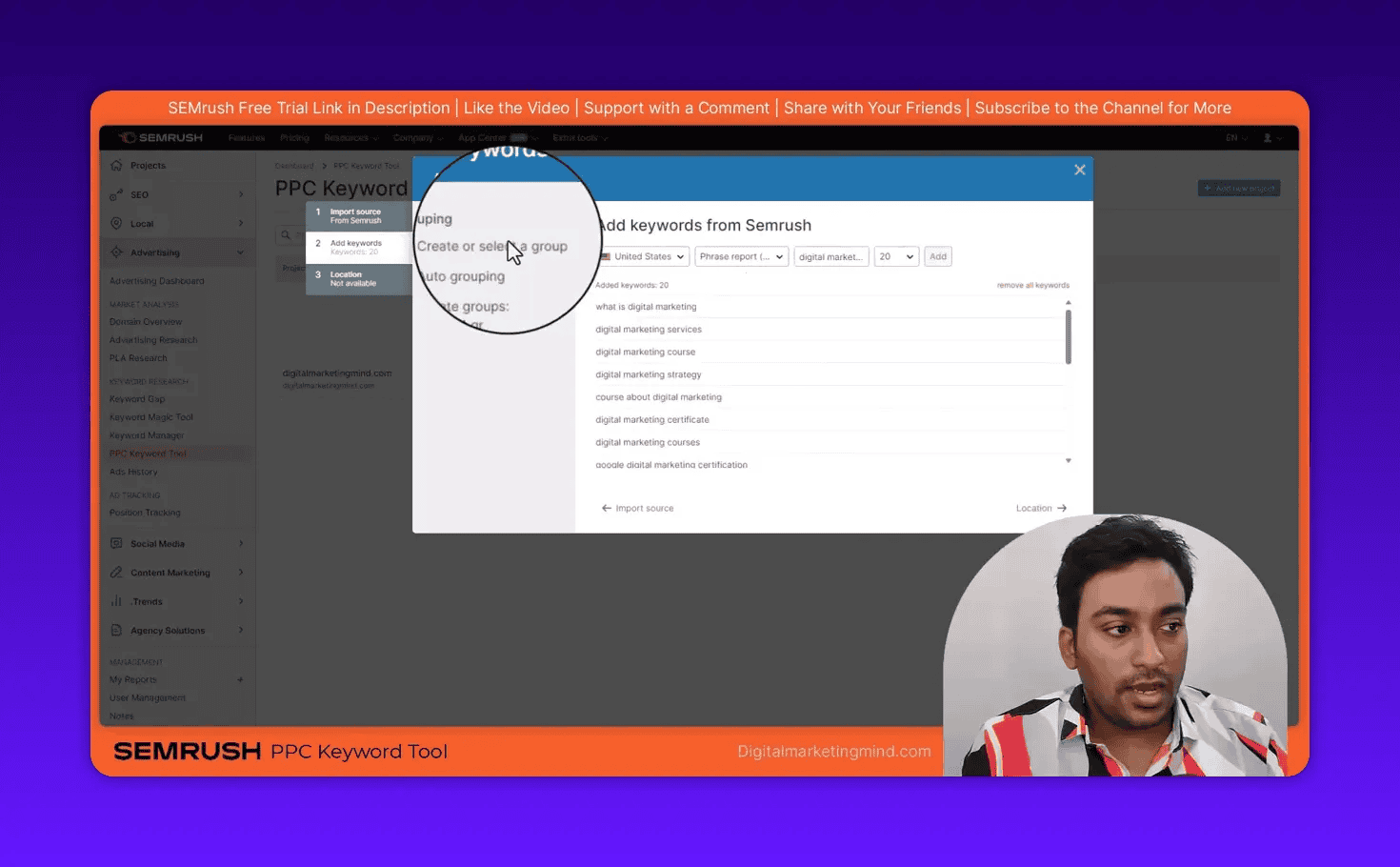Image resolution: width=1400 pixels, height=867 pixels.
Task: Click remove all keywords
Action: coord(1032,284)
